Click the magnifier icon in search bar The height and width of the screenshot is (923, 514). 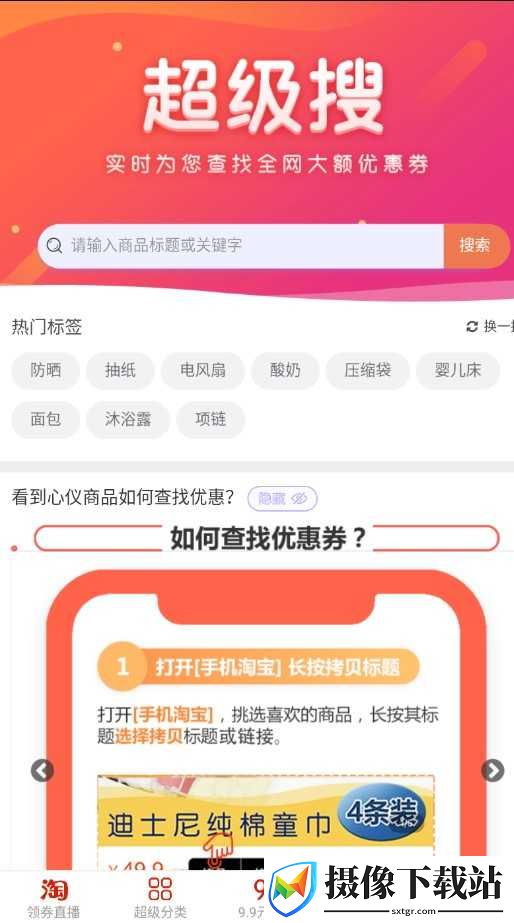click(54, 245)
